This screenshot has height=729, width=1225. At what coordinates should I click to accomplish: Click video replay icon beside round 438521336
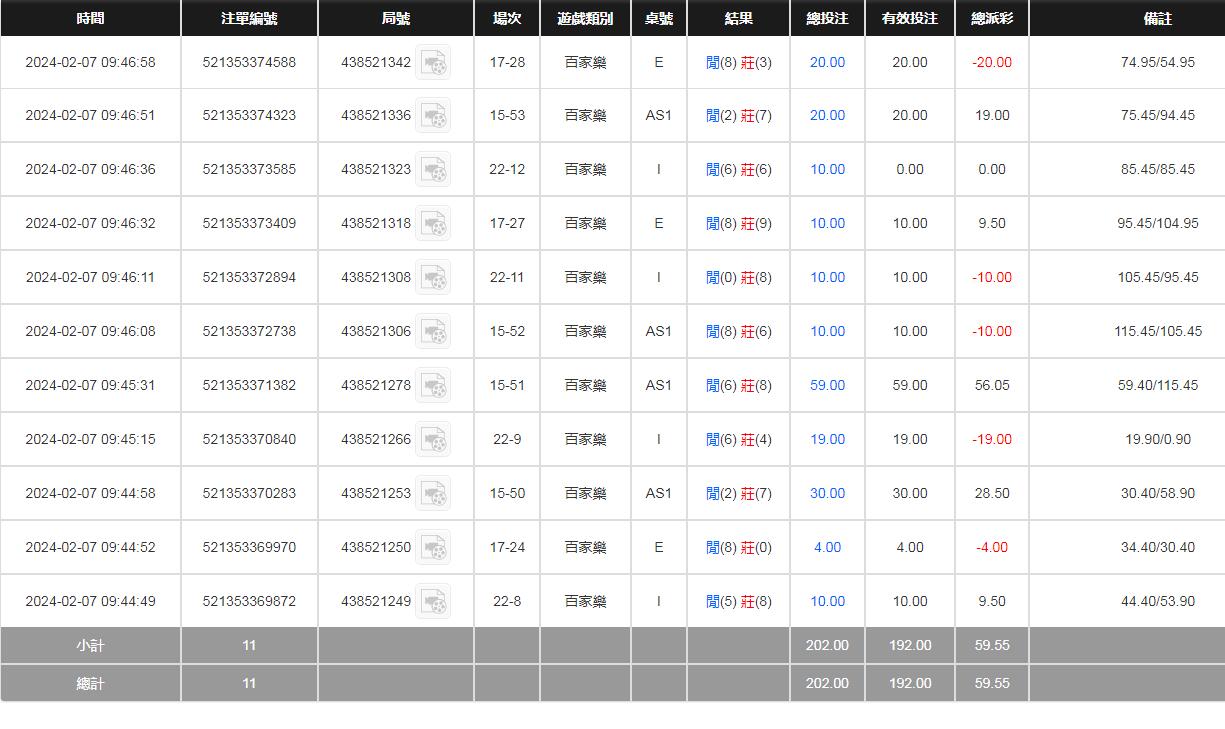[433, 116]
